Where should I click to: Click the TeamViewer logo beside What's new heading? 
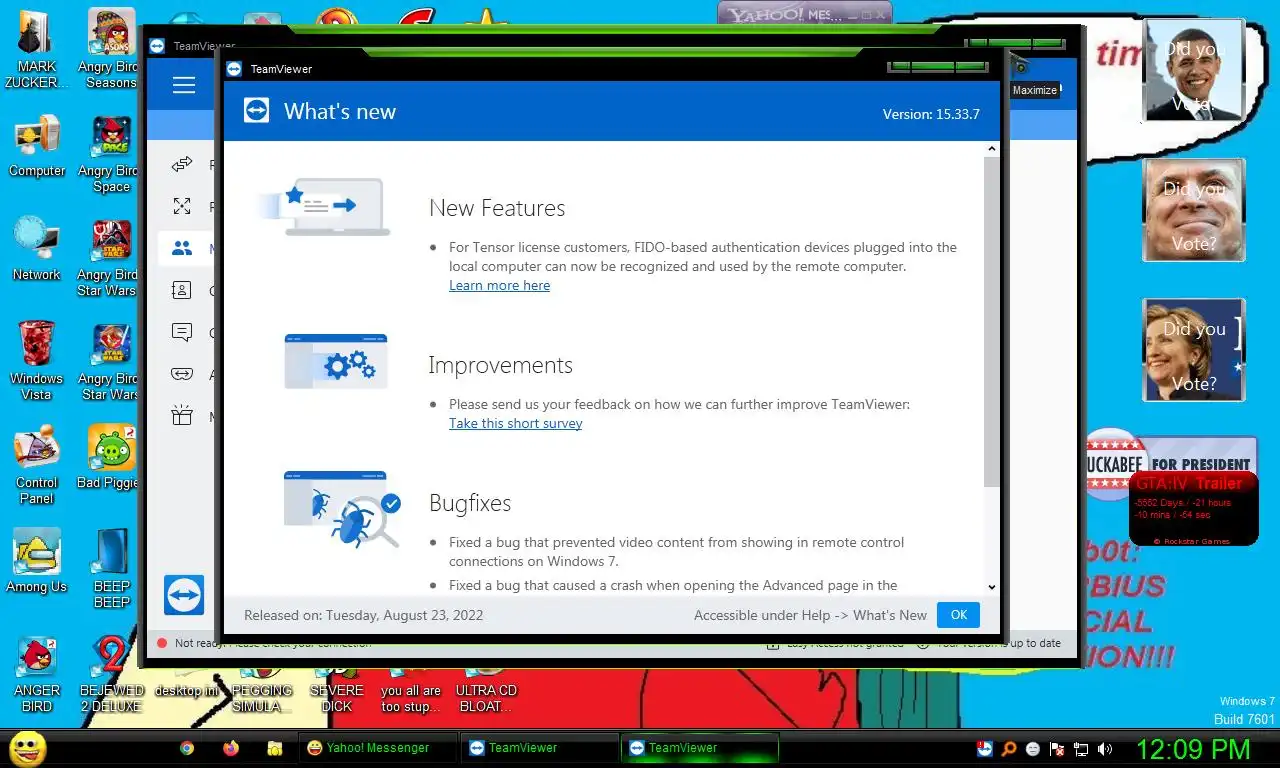[x=256, y=111]
